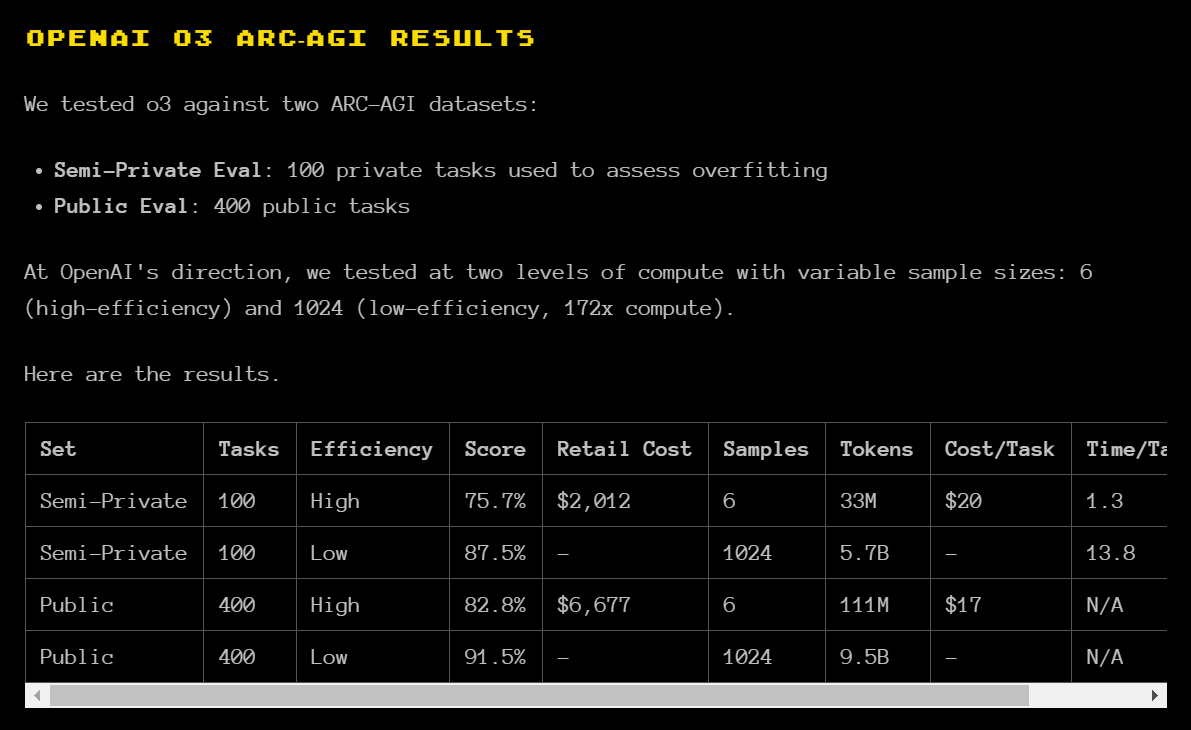Click the 13.8 time value cell
Image resolution: width=1191 pixels, height=730 pixels.
(x=1119, y=553)
